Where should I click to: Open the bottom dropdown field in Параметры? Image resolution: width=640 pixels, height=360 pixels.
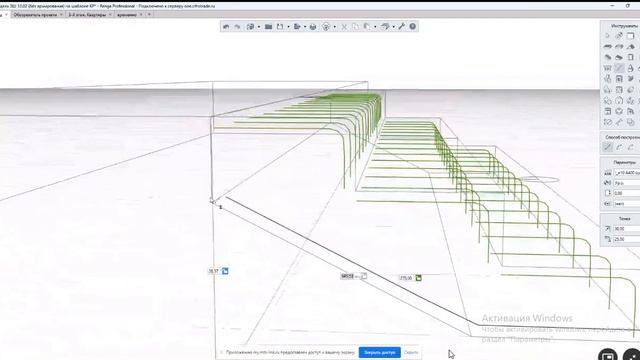coord(627,203)
